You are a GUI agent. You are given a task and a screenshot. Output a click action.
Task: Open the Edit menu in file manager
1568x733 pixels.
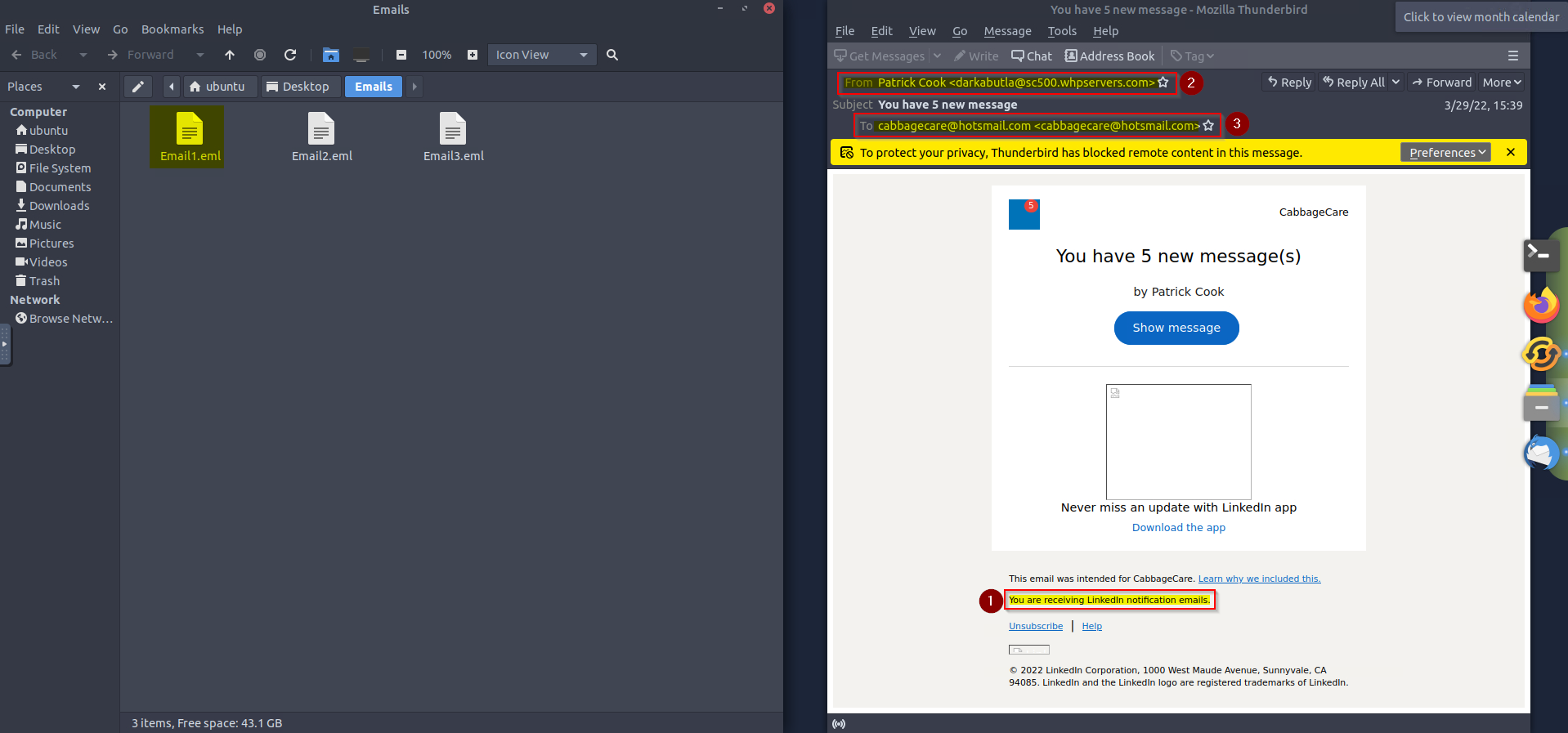tap(48, 29)
